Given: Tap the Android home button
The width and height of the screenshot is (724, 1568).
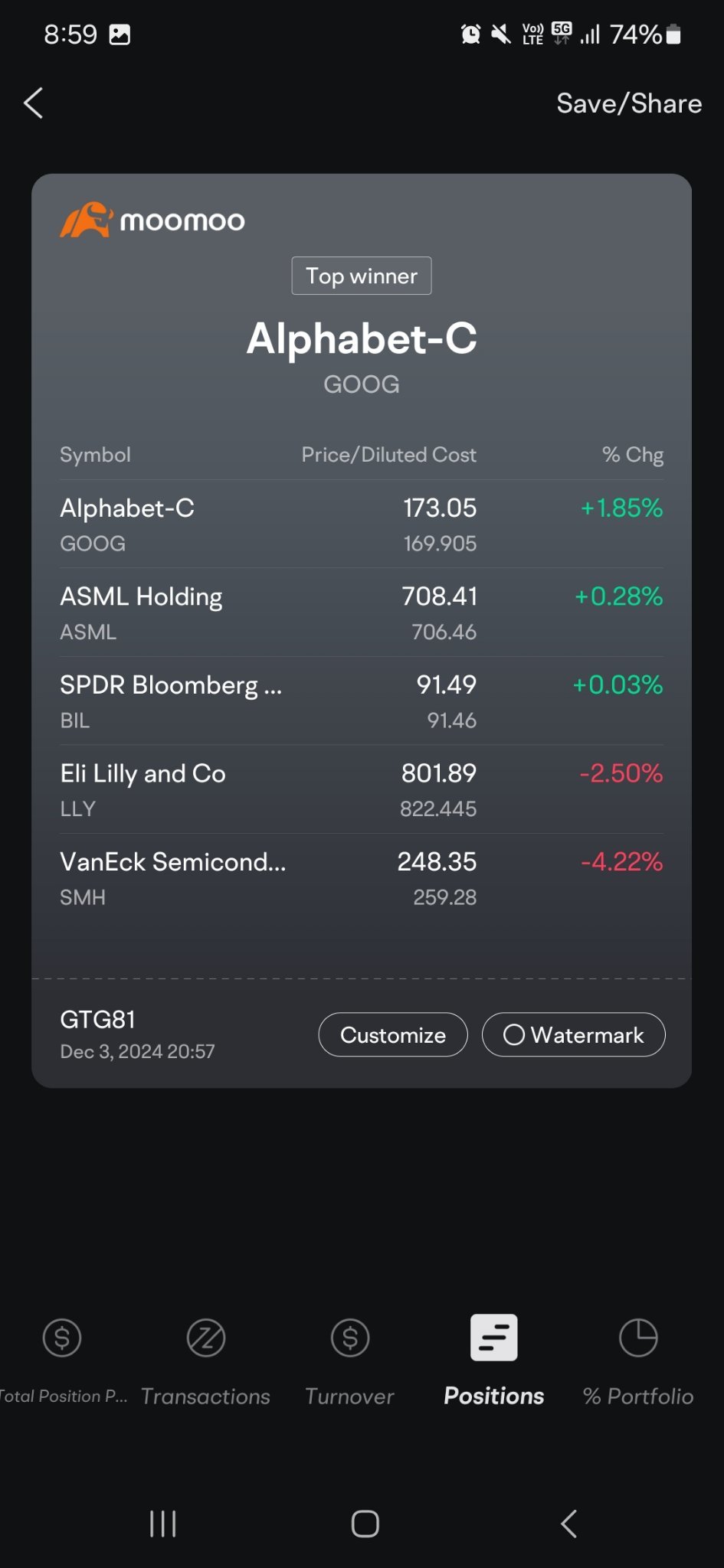Looking at the screenshot, I should 365,1524.
